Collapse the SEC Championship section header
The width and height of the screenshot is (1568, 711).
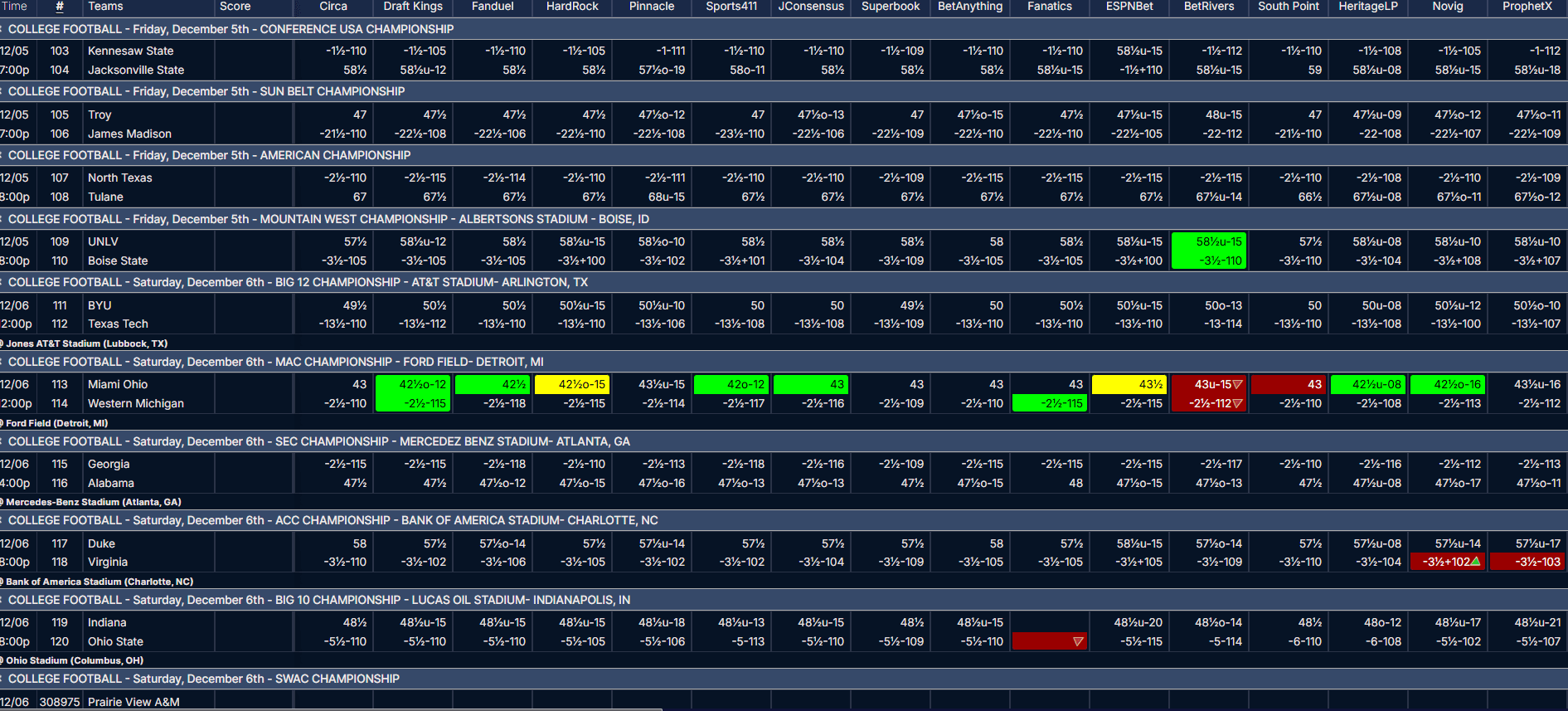(x=3, y=441)
